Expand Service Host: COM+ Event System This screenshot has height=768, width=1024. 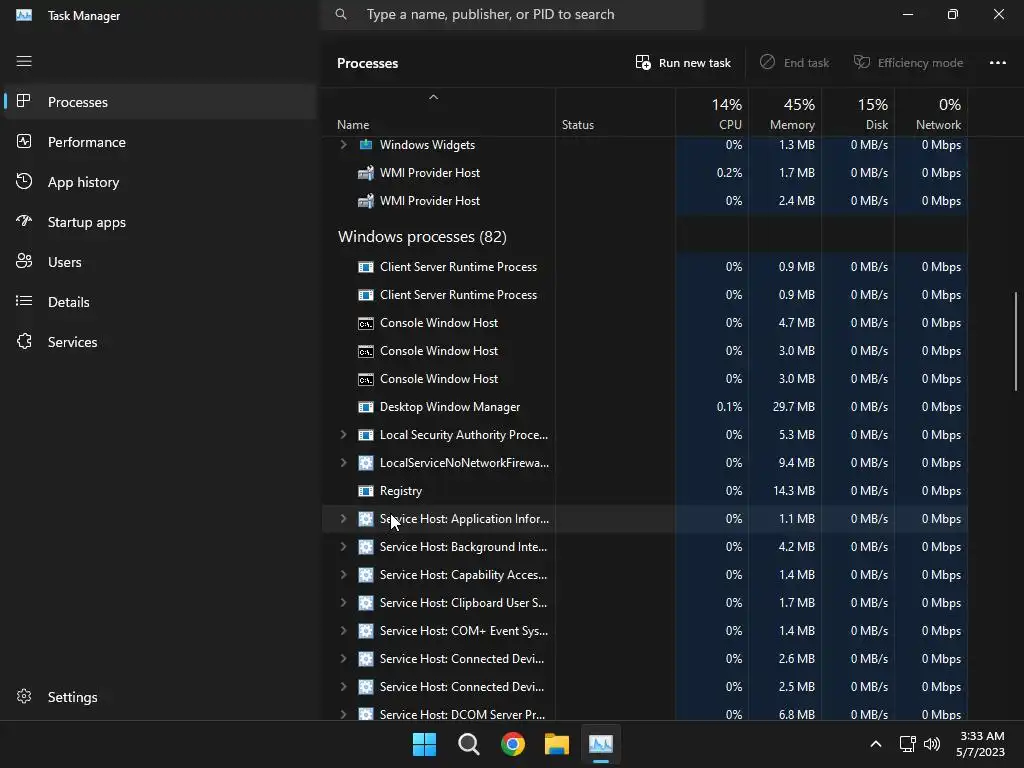coord(344,630)
